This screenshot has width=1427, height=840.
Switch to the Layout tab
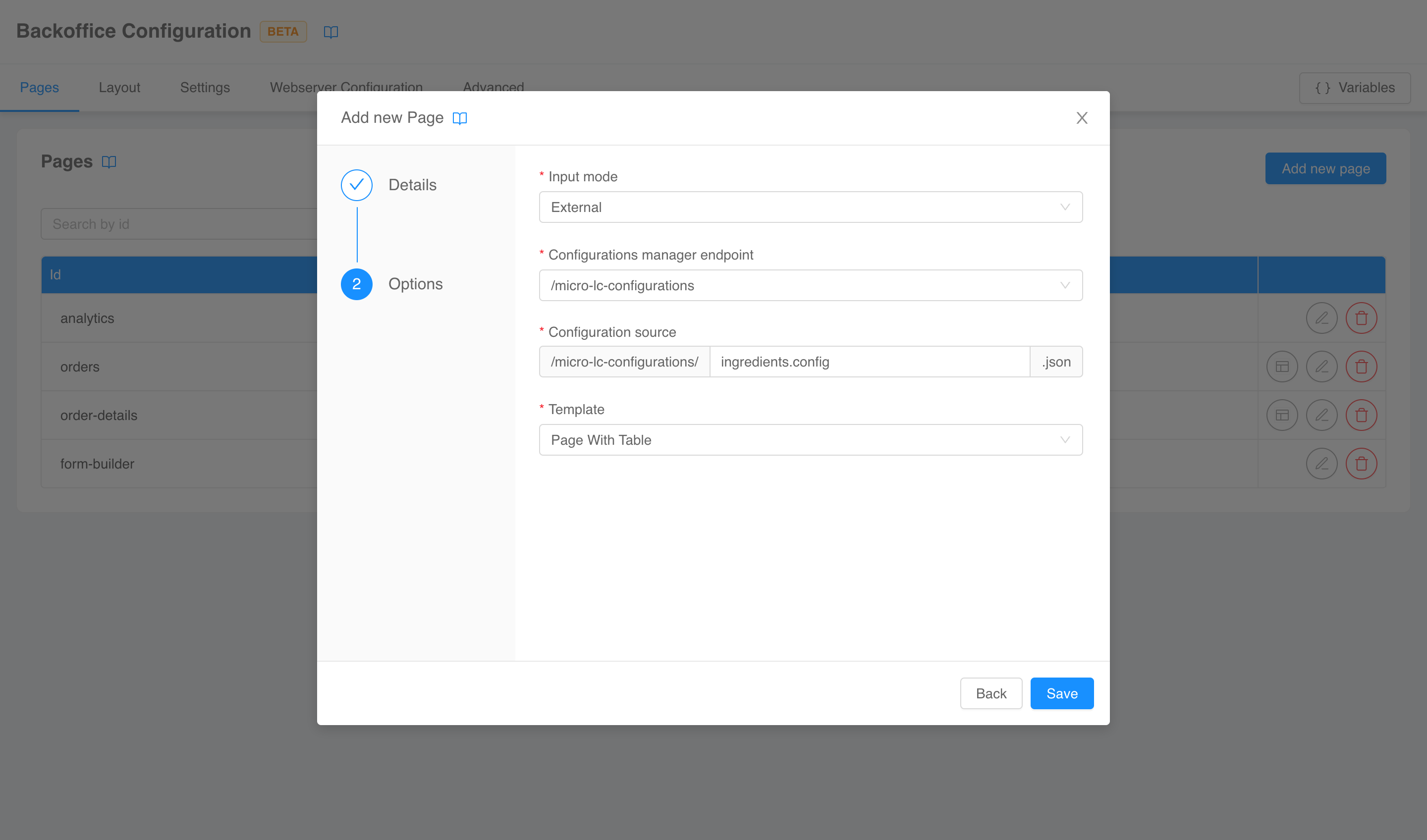tap(119, 87)
